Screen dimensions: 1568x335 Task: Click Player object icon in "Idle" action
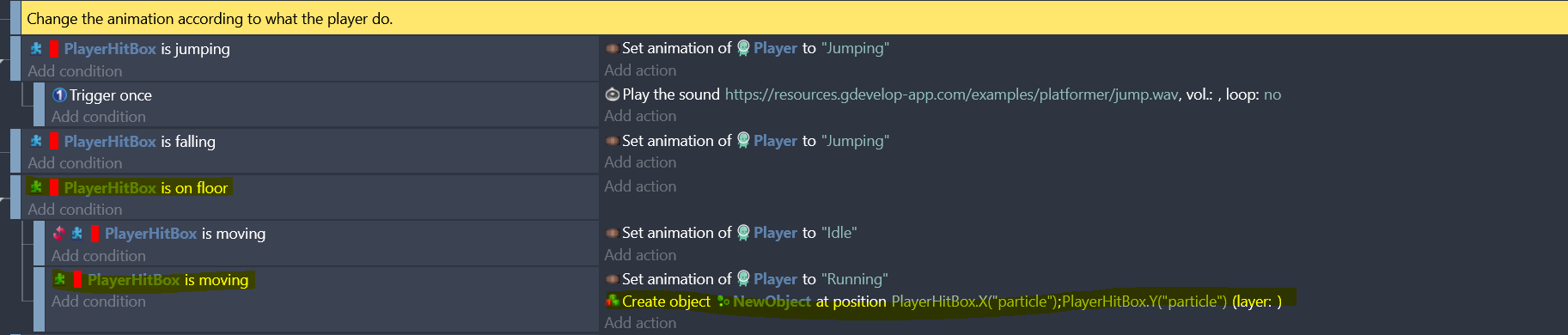pos(744,233)
